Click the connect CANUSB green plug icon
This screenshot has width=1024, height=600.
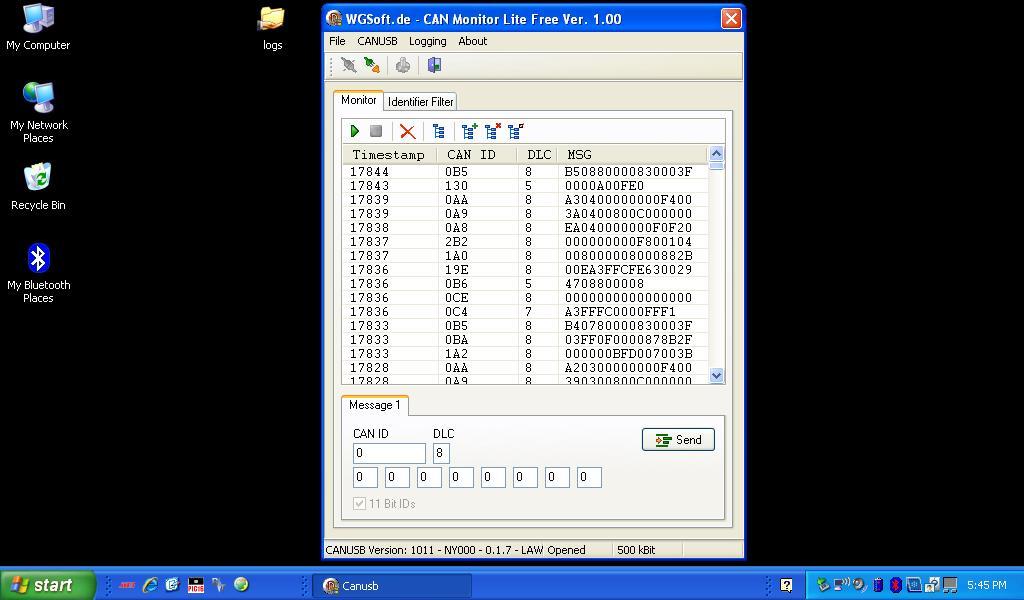(372, 65)
